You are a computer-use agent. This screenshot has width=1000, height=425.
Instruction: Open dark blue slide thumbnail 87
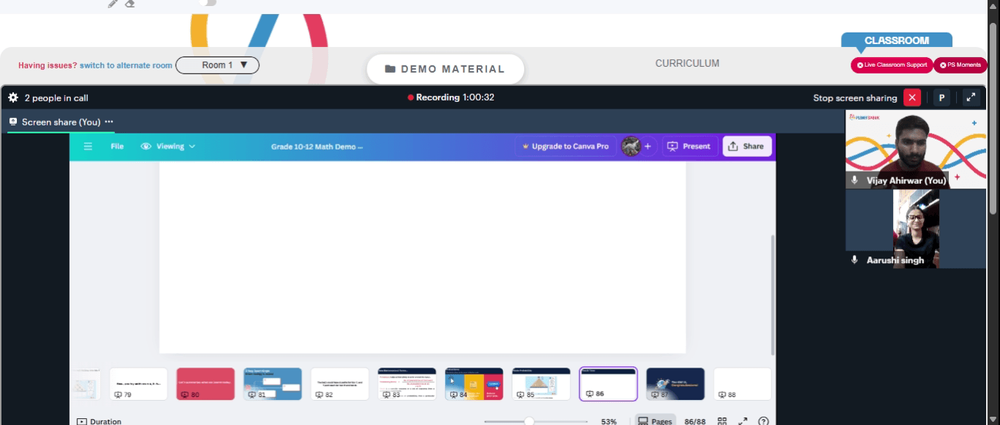click(x=675, y=384)
